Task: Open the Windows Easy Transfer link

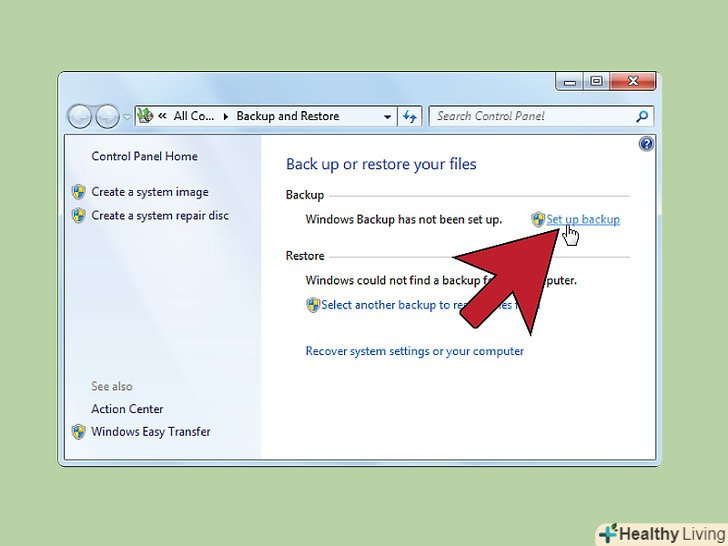Action: pyautogui.click(x=151, y=432)
